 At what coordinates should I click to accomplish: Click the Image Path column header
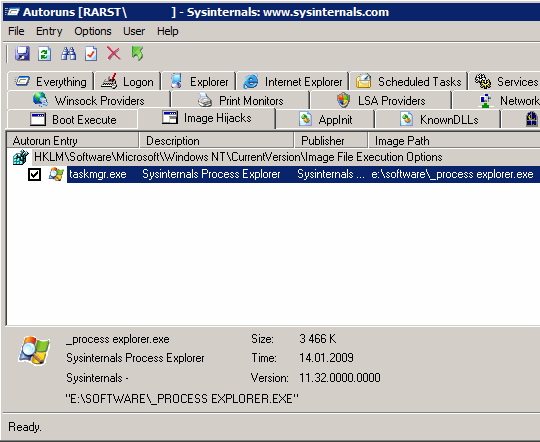[454, 141]
